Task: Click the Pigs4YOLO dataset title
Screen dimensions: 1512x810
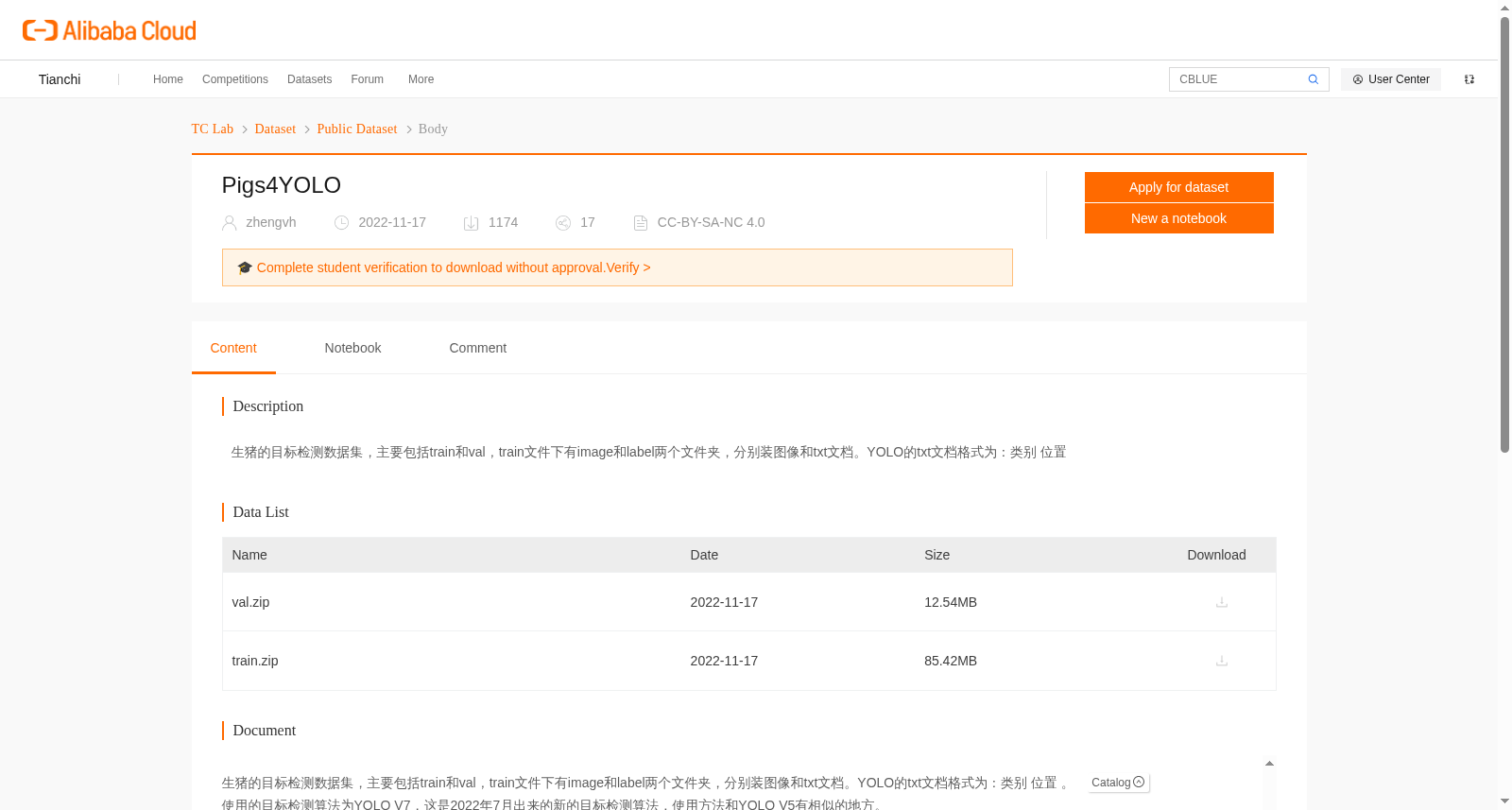Action: pos(282,185)
